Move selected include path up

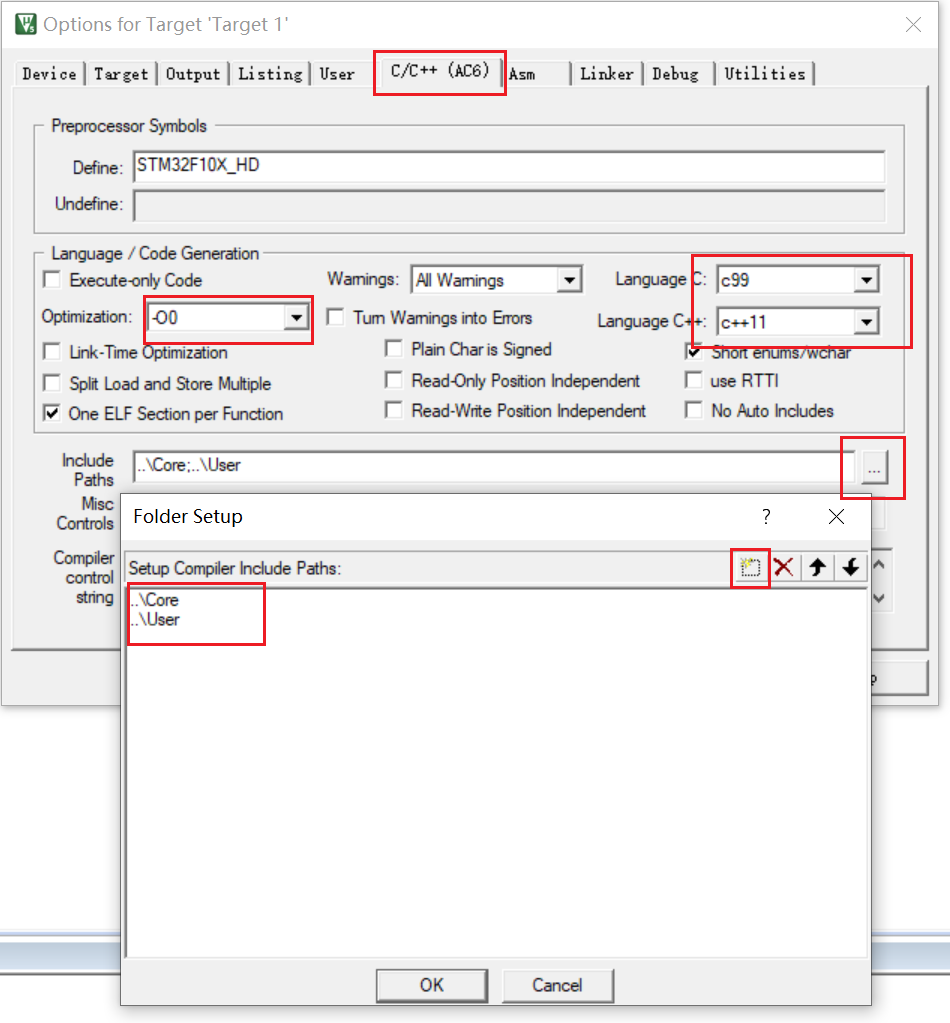[818, 568]
